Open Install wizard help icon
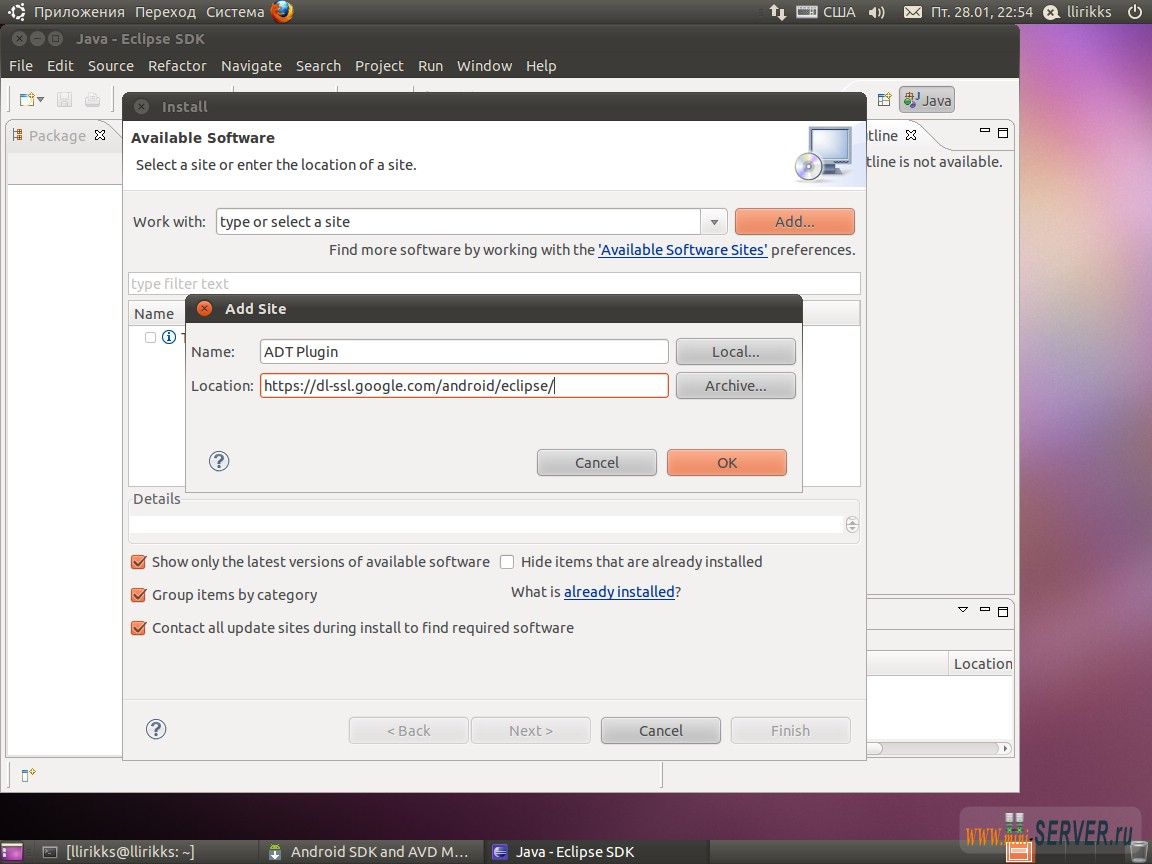 (x=156, y=730)
